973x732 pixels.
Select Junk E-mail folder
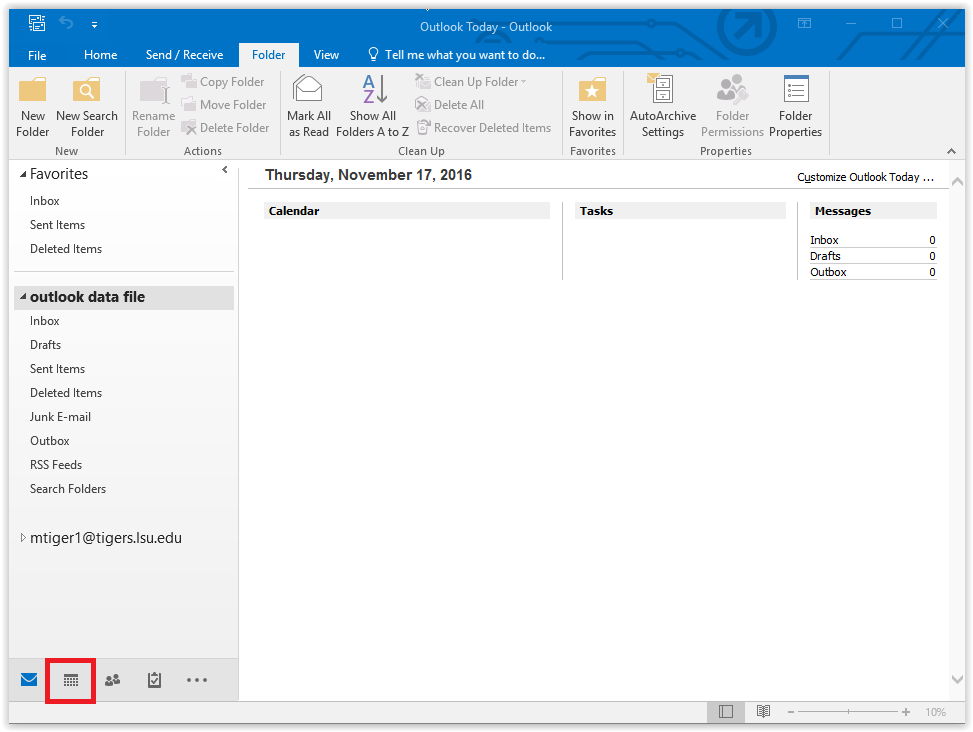pos(60,417)
